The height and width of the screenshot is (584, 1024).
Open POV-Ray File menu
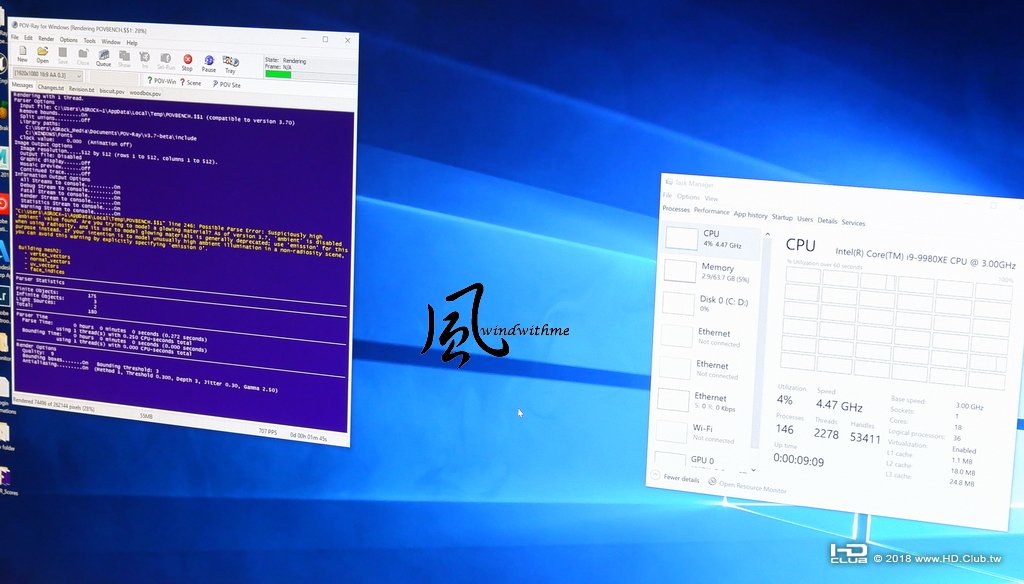(15, 37)
